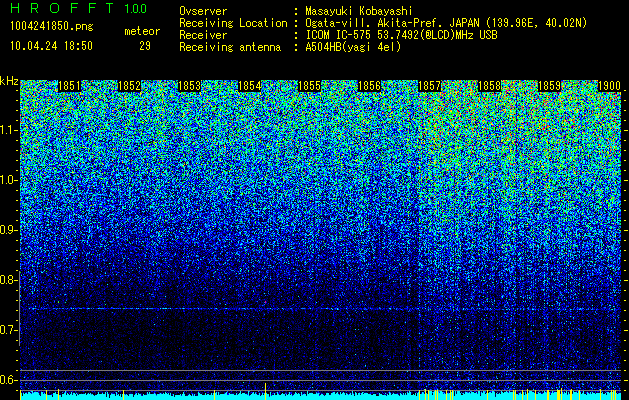The width and height of the screenshot is (629, 400).
Task: Click the 1900 time marker label
Action: click(x=609, y=86)
